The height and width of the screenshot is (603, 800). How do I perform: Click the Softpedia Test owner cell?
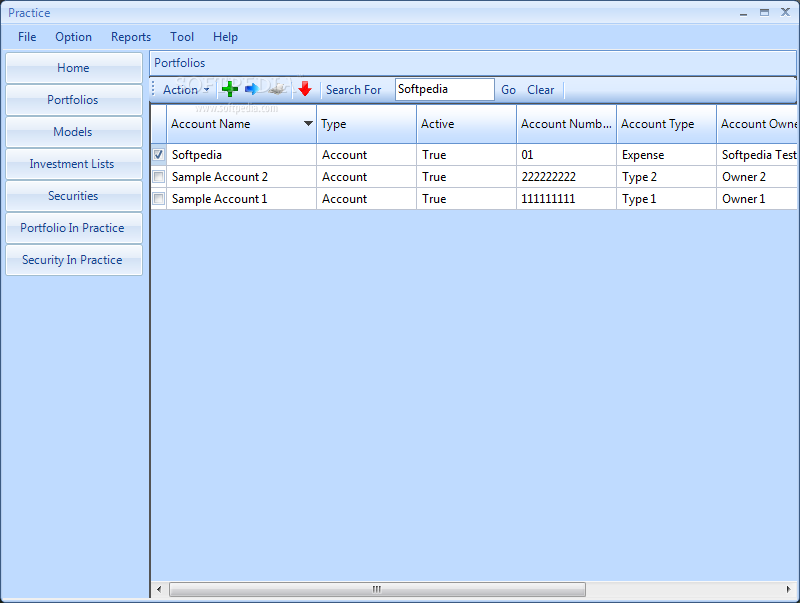(x=757, y=155)
